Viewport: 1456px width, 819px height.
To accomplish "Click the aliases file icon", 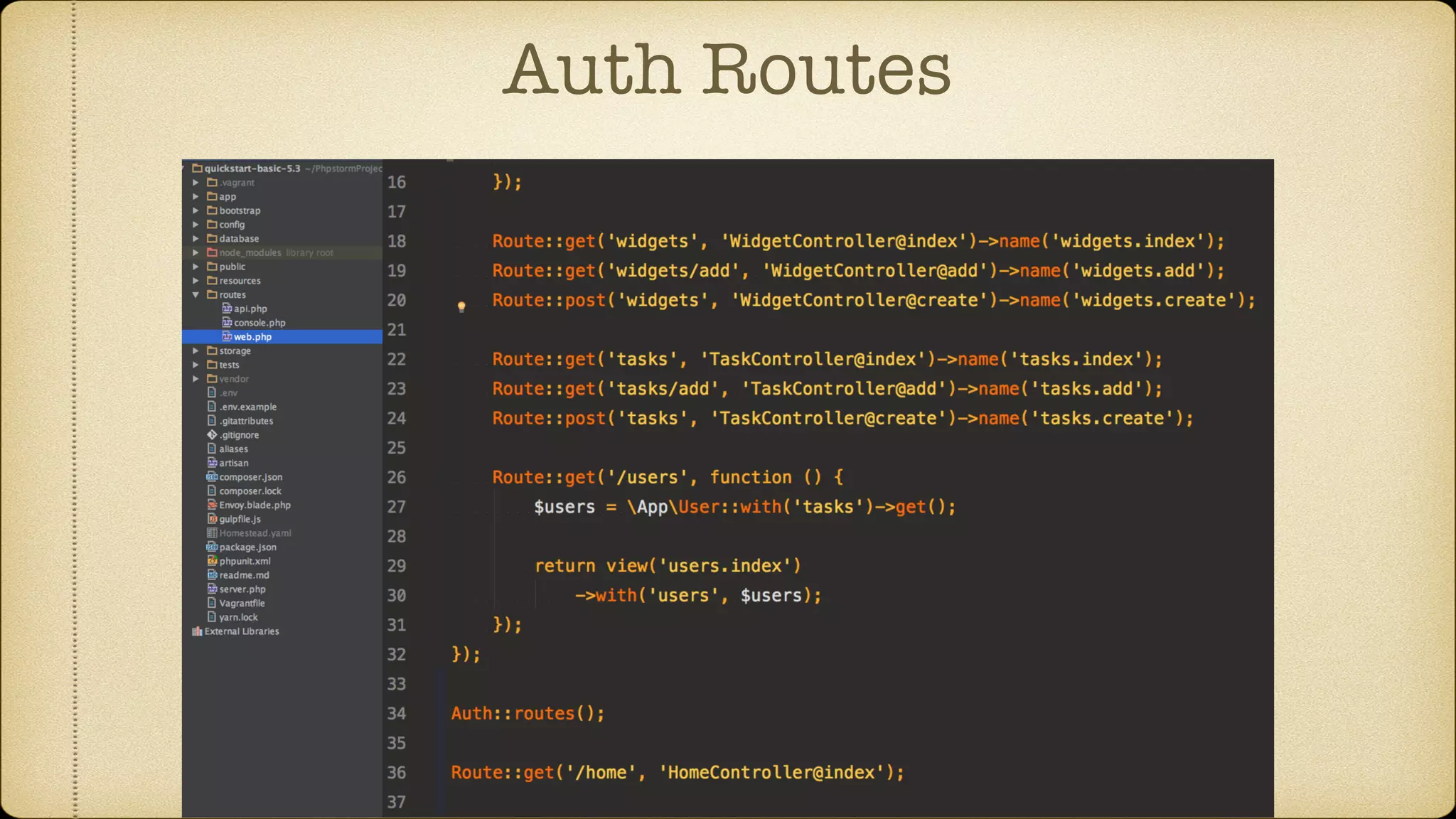I will click(212, 449).
